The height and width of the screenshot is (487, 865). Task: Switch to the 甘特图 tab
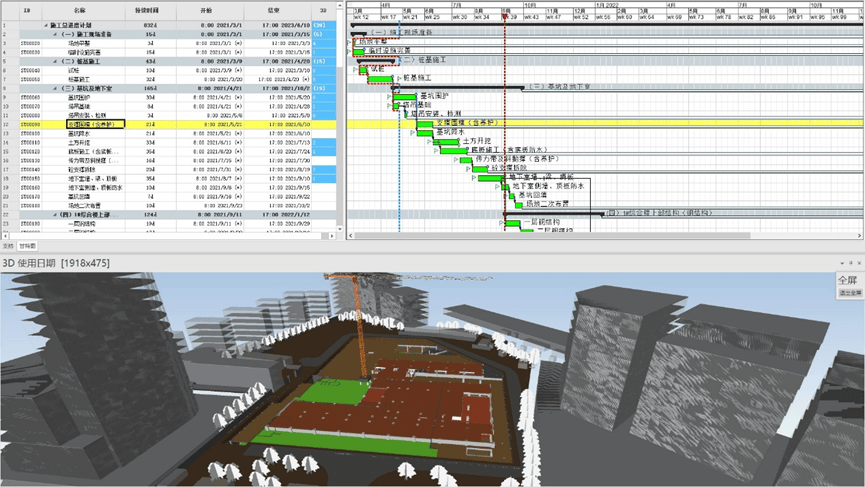27,246
